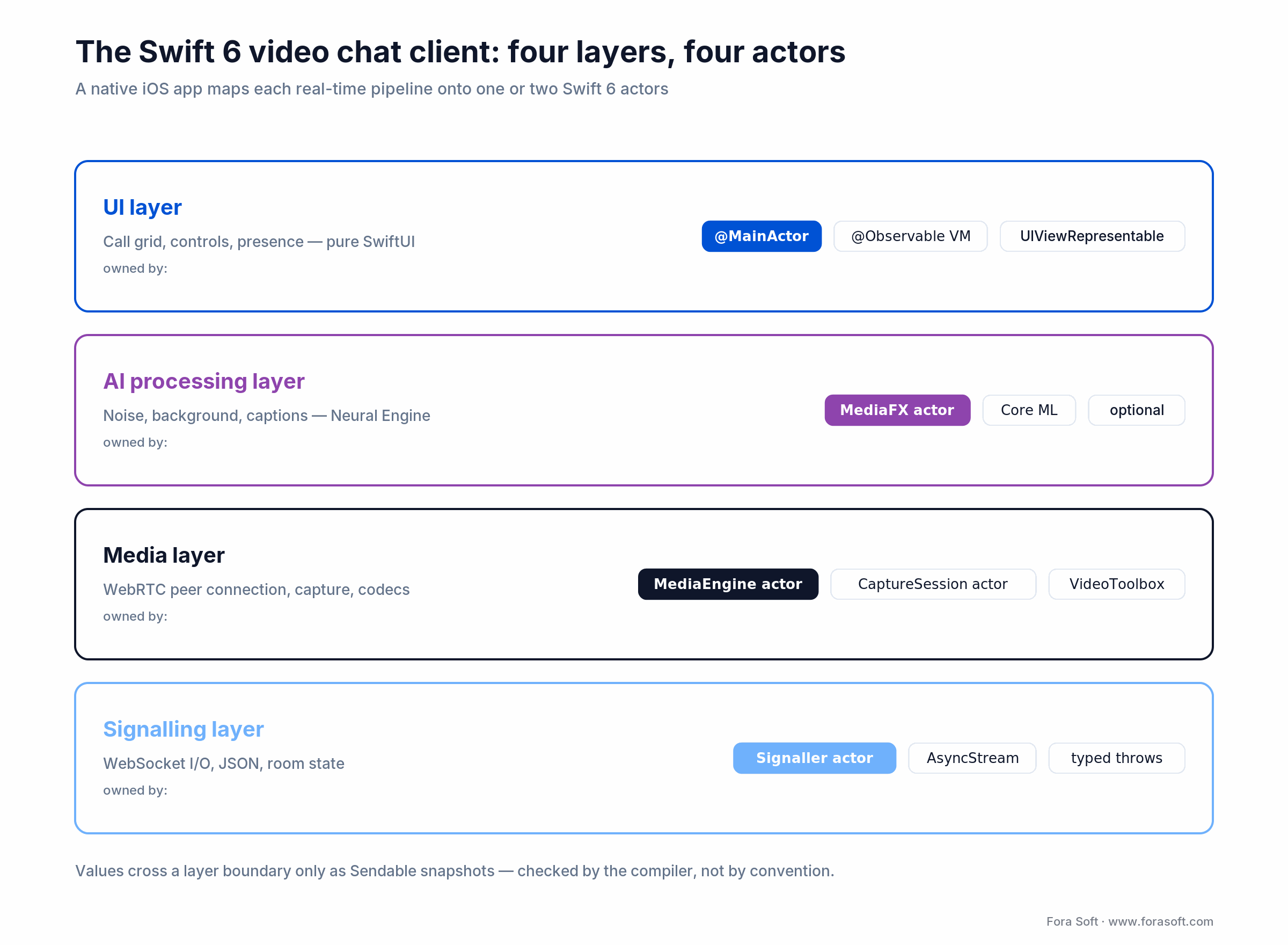
Task: Click the main title 'The Swift 6 video chat client'
Action: 460,52
